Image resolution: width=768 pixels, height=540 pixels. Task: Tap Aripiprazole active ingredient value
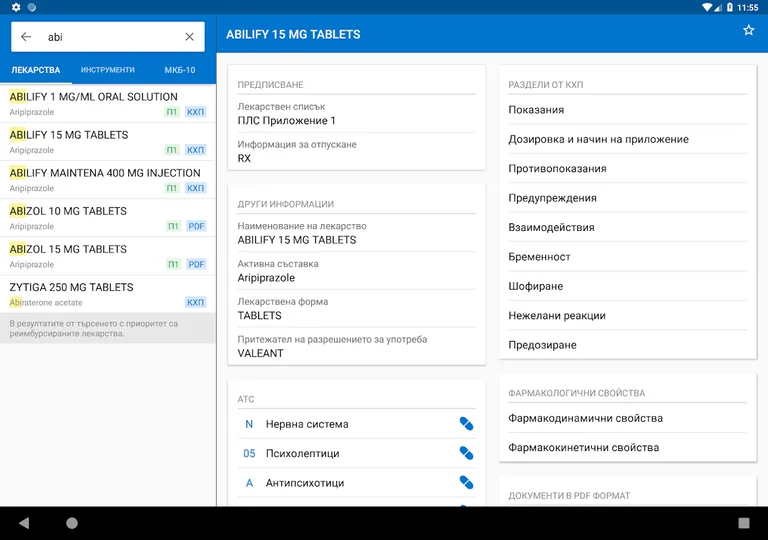[x=266, y=278]
